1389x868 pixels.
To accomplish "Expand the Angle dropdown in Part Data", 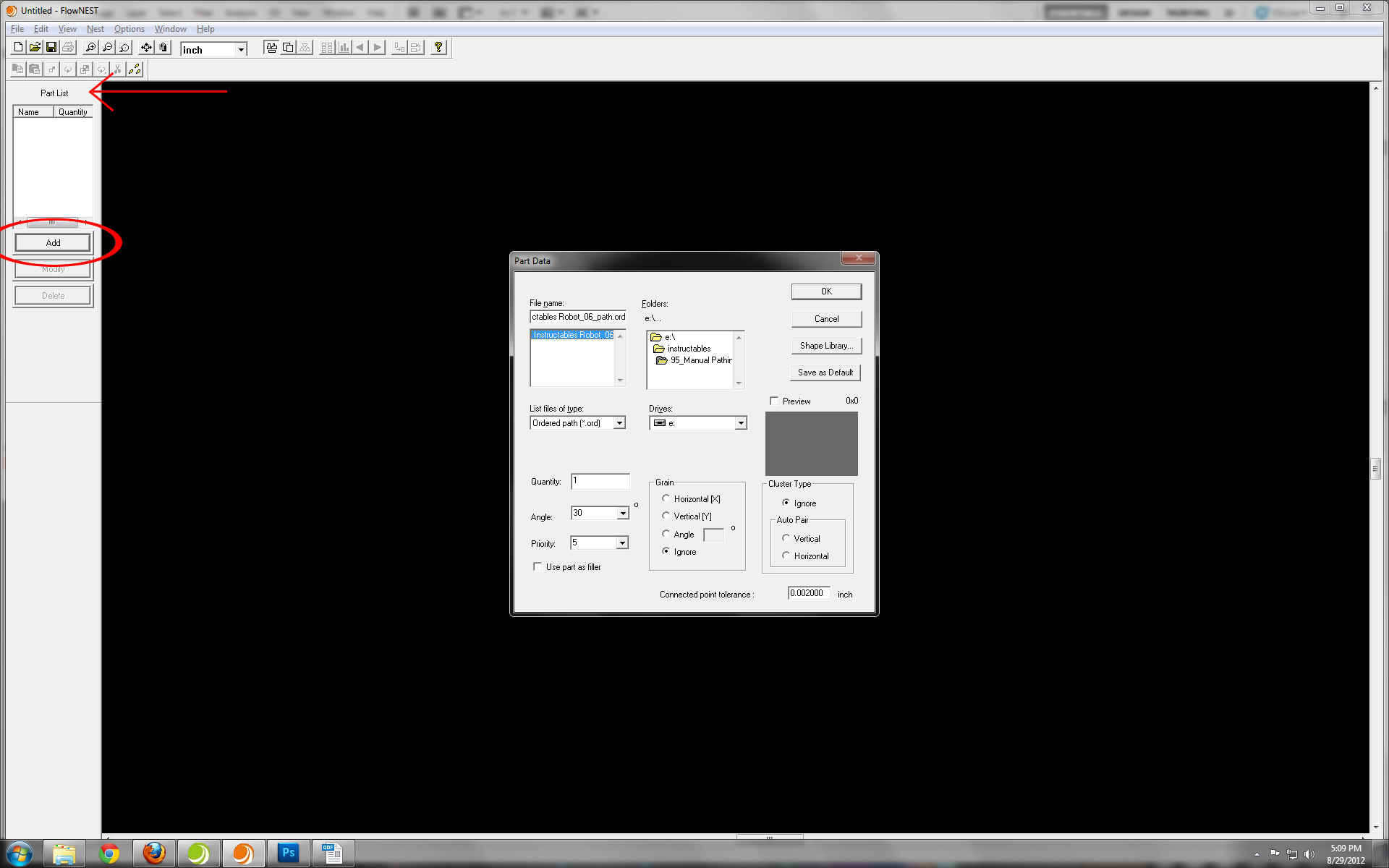I will [x=622, y=513].
